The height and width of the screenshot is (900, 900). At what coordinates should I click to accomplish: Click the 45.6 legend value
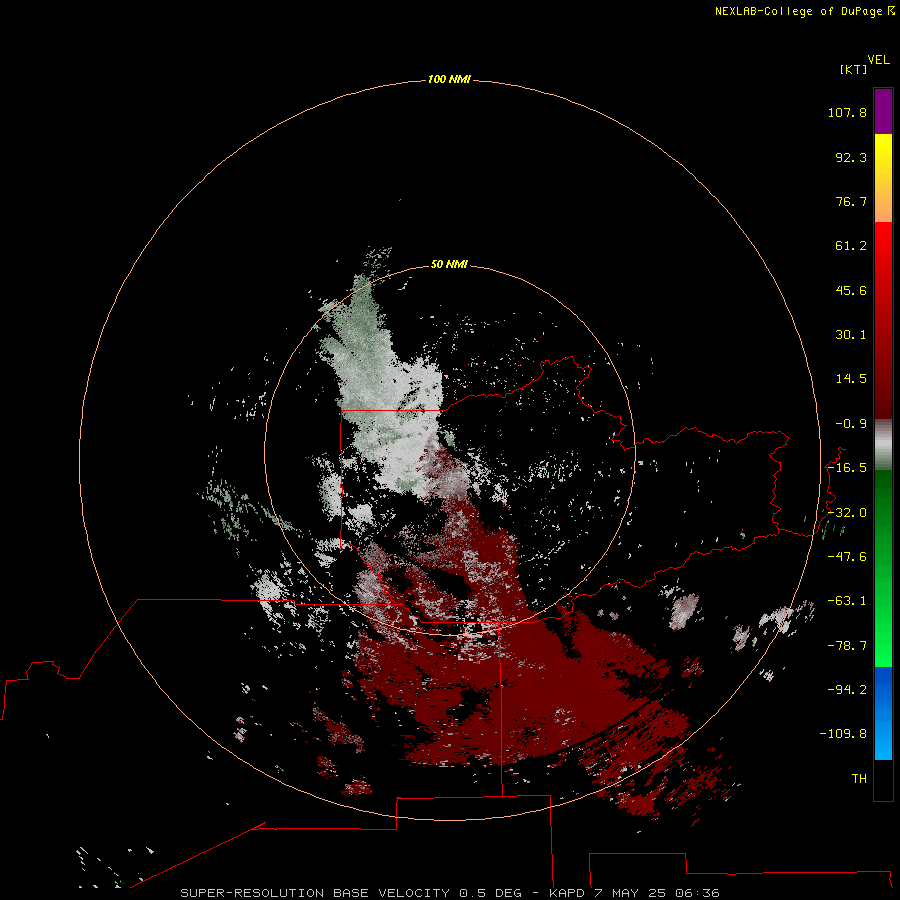click(x=851, y=290)
